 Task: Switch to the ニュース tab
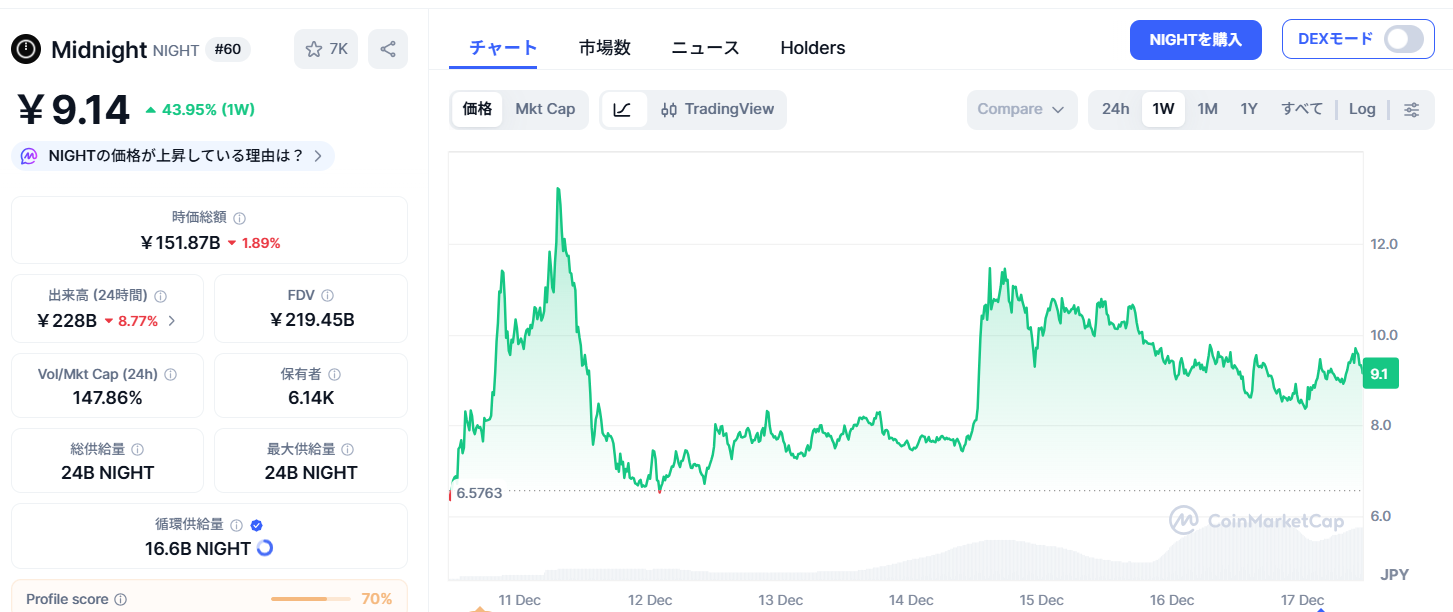point(705,48)
